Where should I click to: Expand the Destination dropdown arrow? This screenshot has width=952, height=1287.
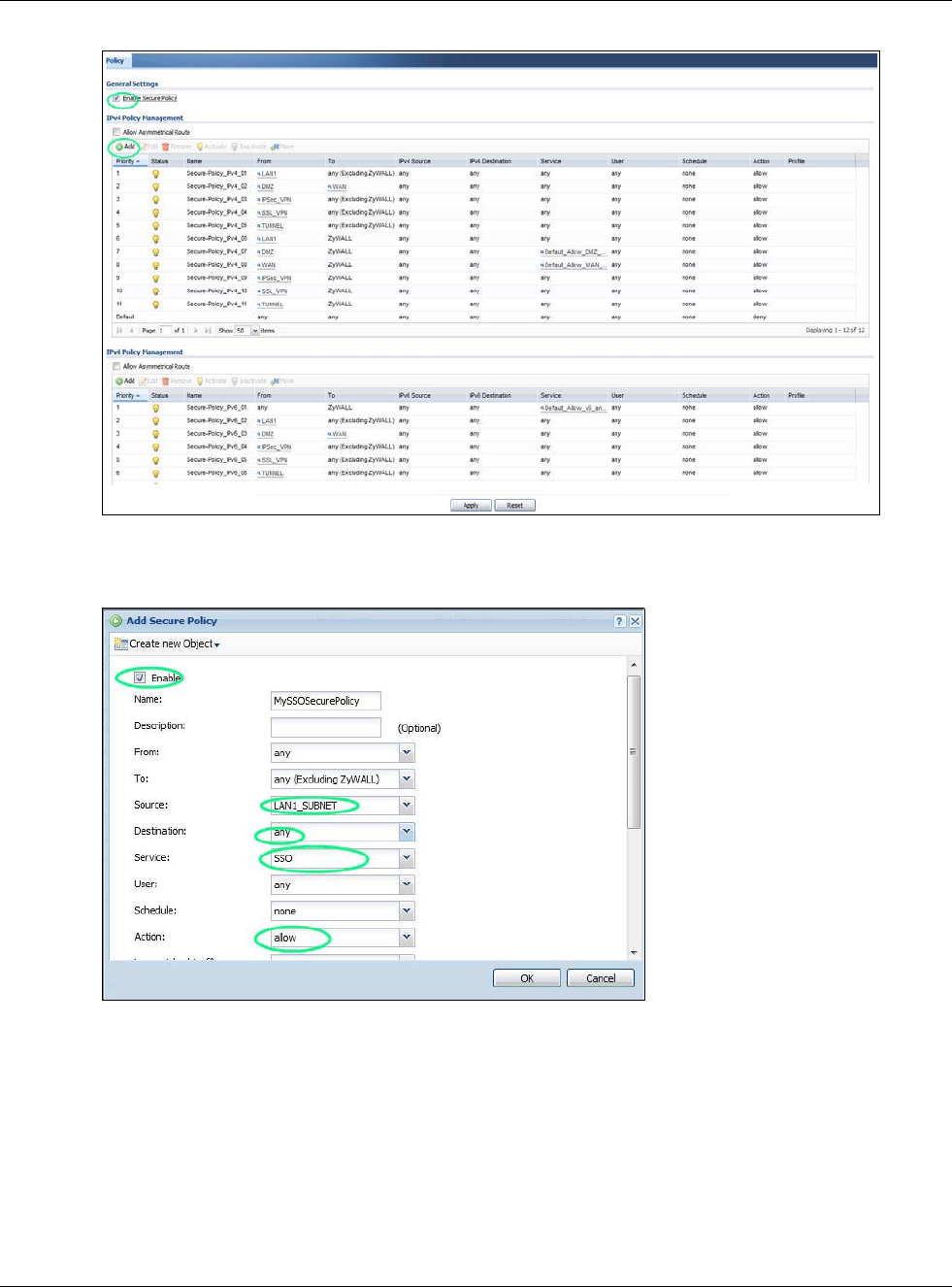(x=407, y=832)
